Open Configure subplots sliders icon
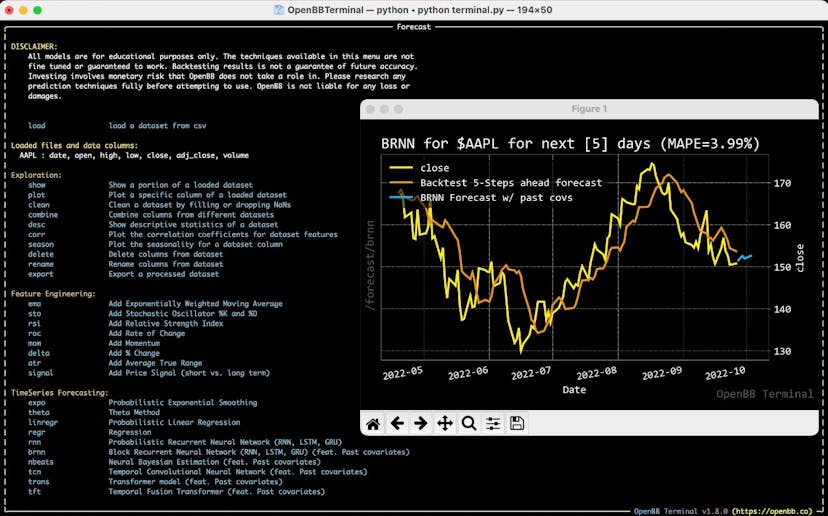This screenshot has height=516, width=828. click(493, 423)
